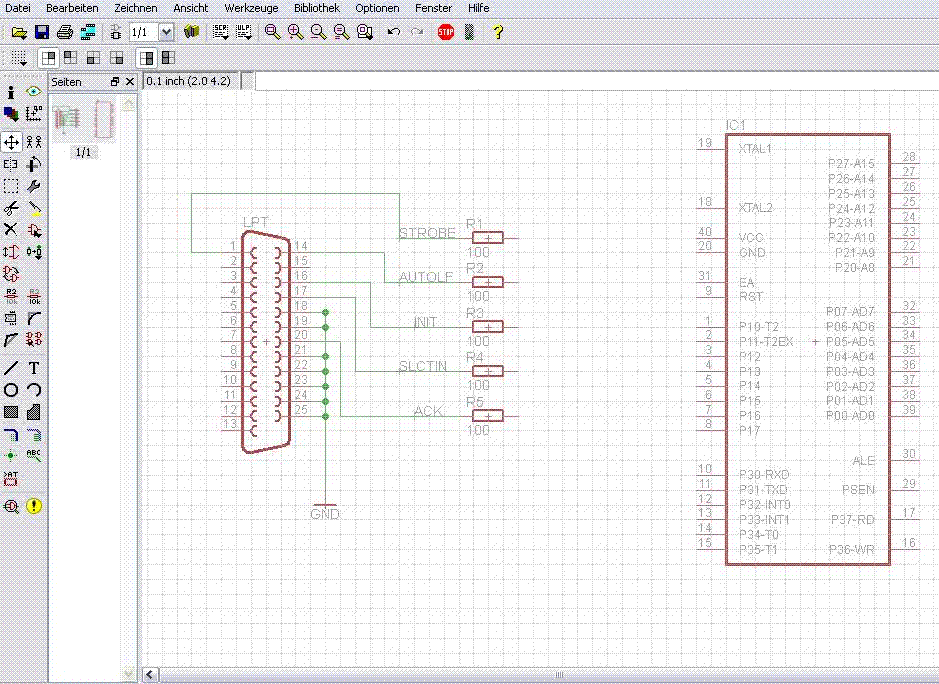This screenshot has height=684, width=939.
Task: Toggle the first alignment grid button
Action: pos(48,58)
